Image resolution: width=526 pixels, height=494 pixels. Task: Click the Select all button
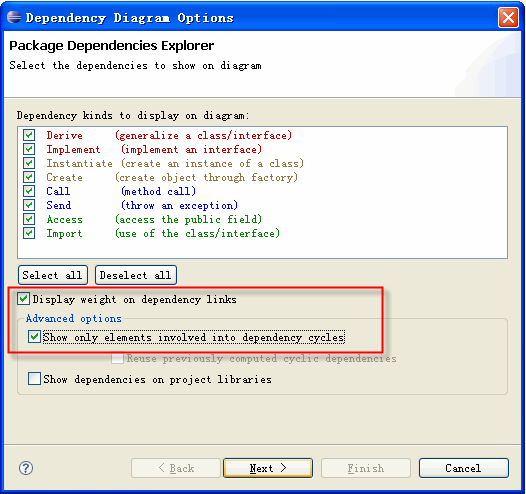tap(53, 275)
